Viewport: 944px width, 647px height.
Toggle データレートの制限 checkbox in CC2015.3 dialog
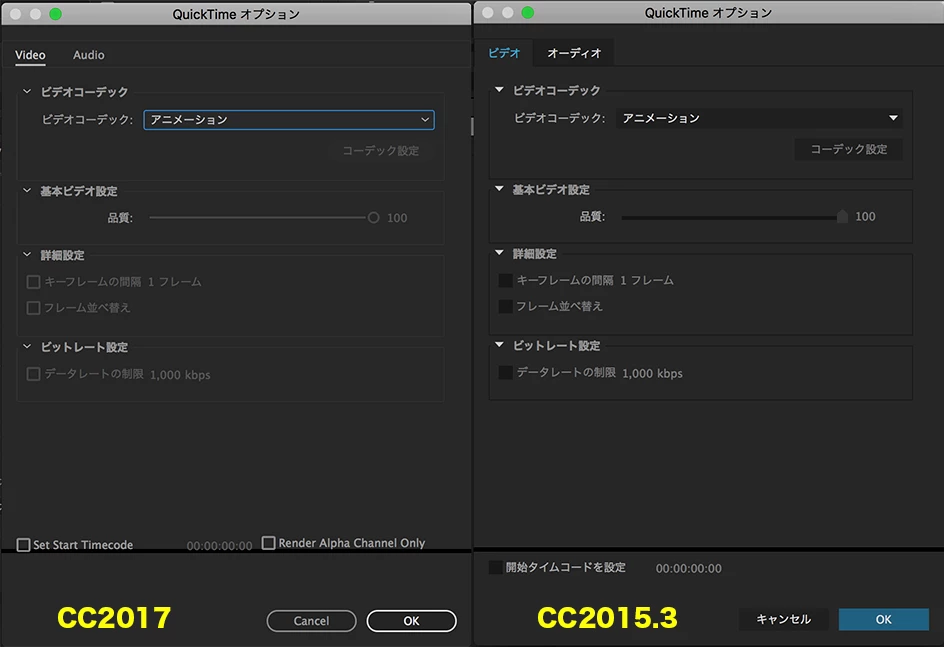coord(506,373)
